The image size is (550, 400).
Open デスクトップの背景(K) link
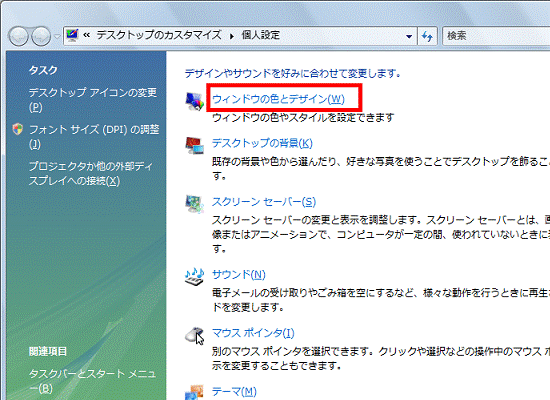(262, 143)
